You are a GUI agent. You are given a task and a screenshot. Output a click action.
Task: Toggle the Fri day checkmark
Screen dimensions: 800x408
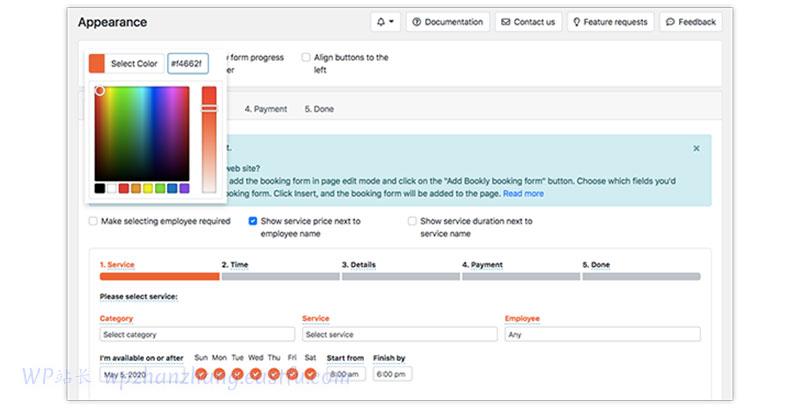(x=292, y=374)
